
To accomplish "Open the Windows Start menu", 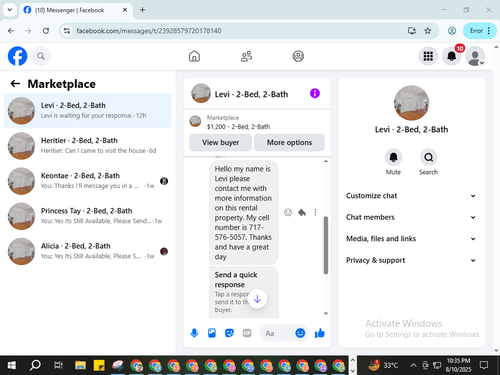I will point(12,366).
